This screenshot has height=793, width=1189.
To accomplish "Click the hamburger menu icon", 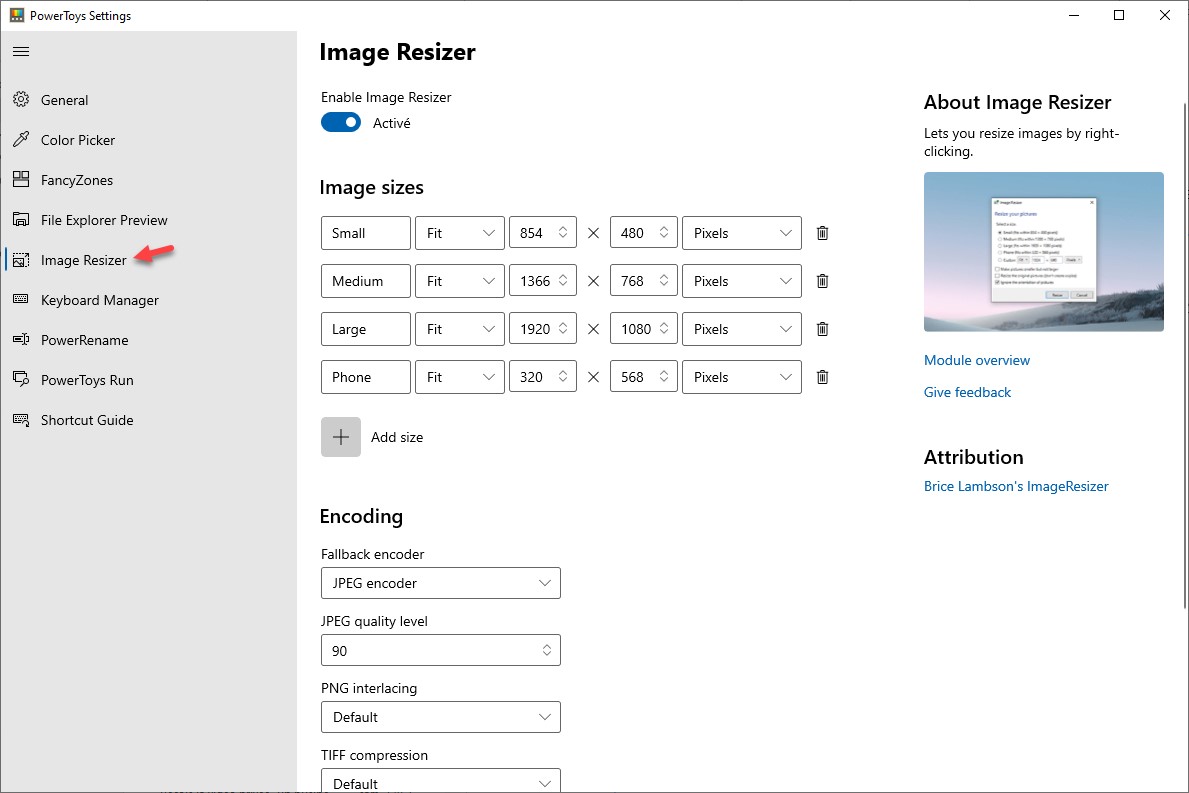I will [x=21, y=51].
